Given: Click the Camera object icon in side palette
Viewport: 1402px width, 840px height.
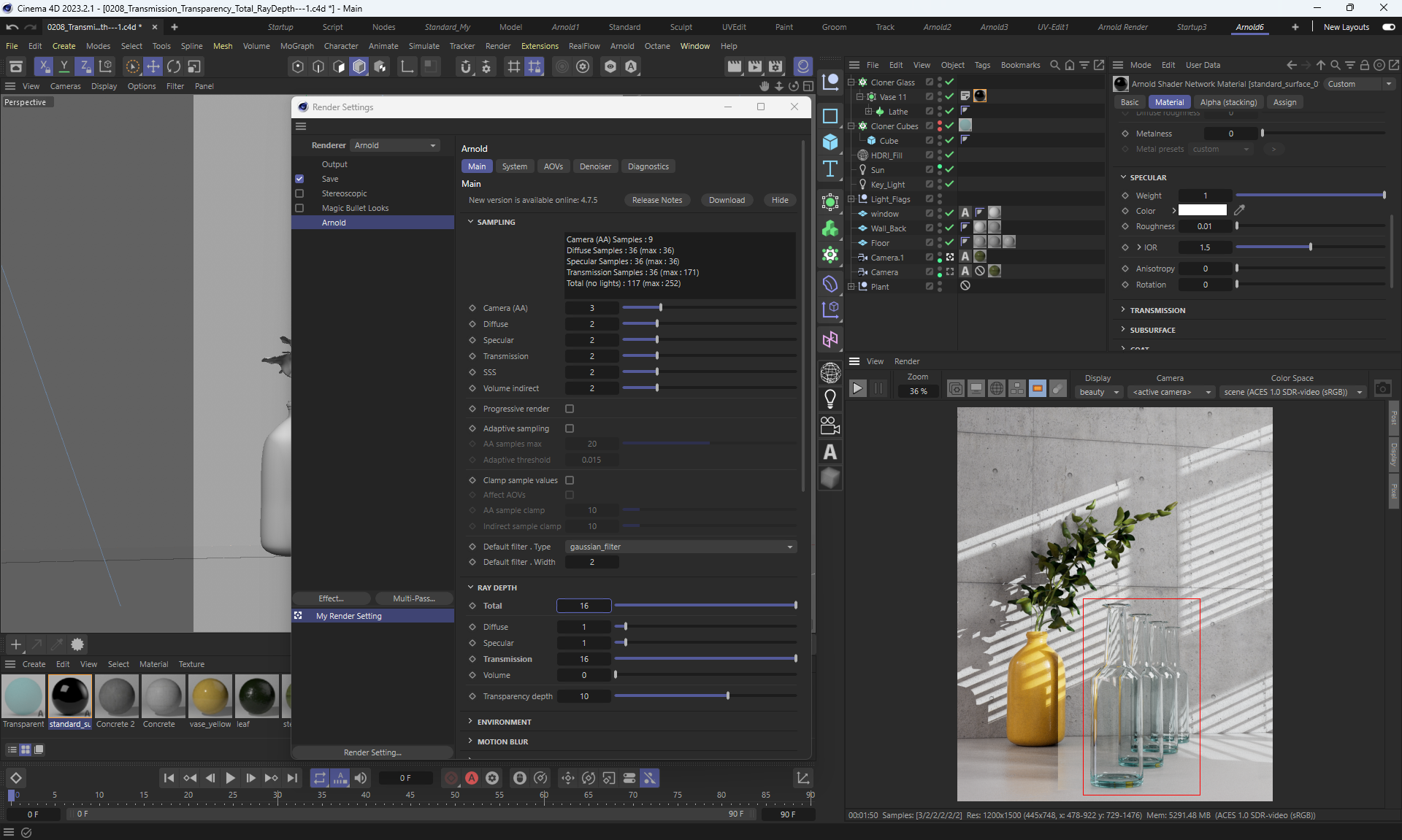Looking at the screenshot, I should pos(830,425).
